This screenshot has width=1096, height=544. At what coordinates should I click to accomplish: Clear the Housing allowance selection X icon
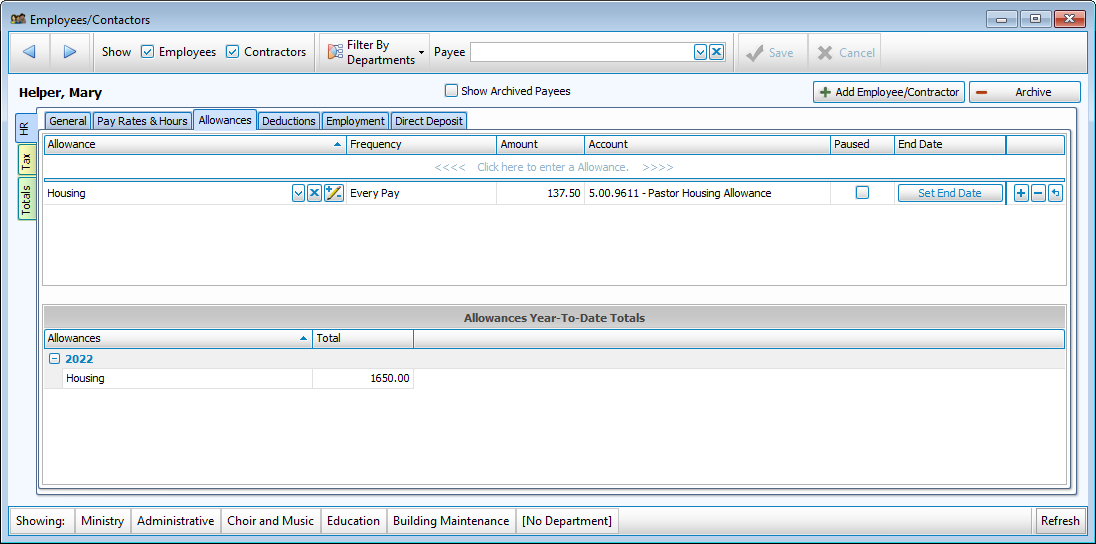[x=314, y=193]
